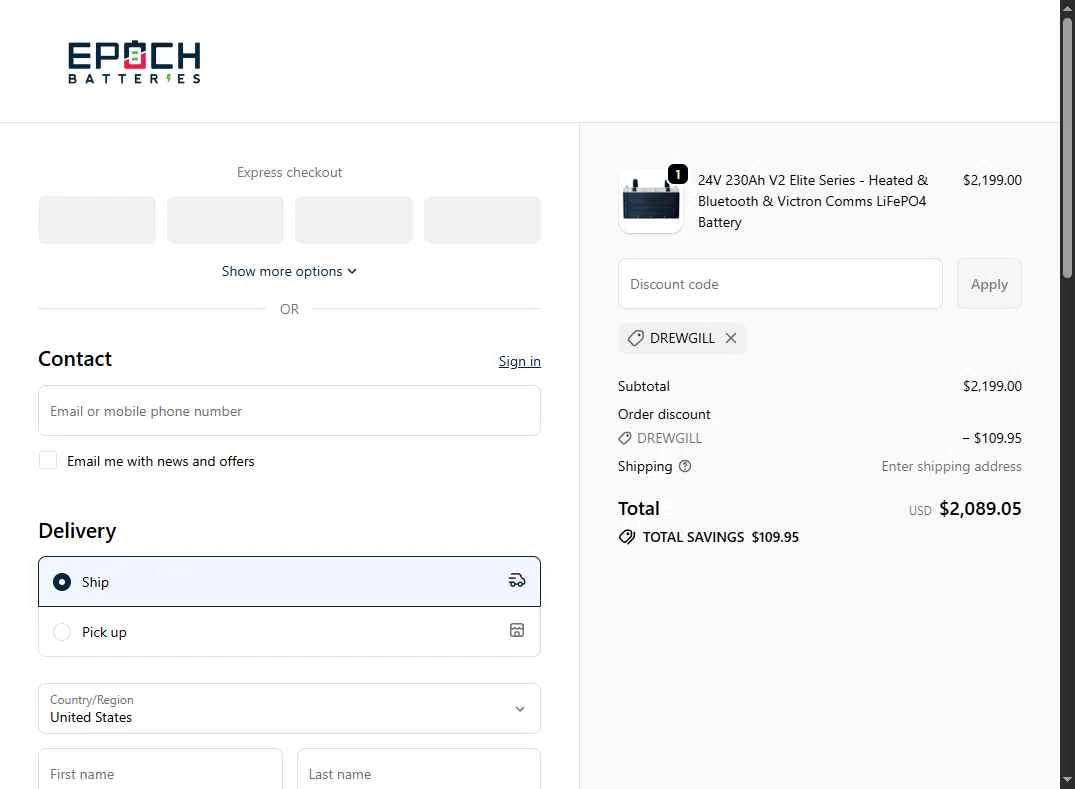Screen dimensions: 1075x789
Task: Select the Ship delivery radio button
Action: (62, 582)
